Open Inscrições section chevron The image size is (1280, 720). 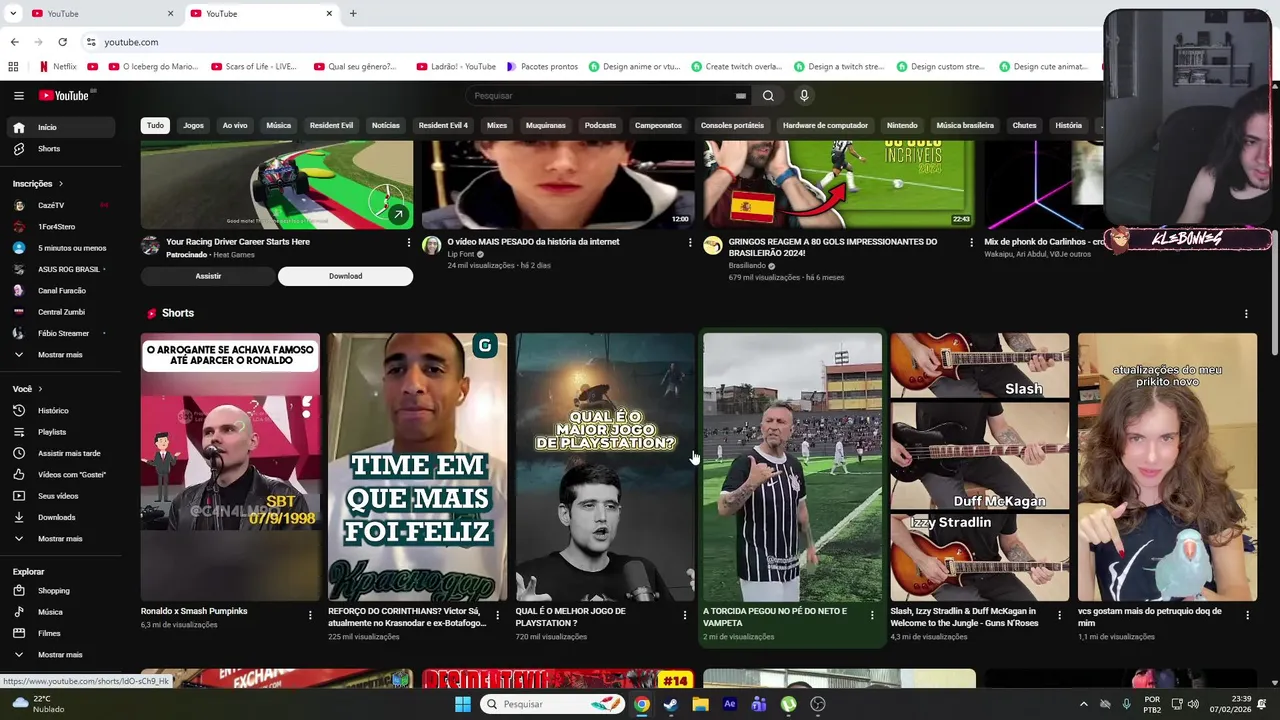coord(61,184)
